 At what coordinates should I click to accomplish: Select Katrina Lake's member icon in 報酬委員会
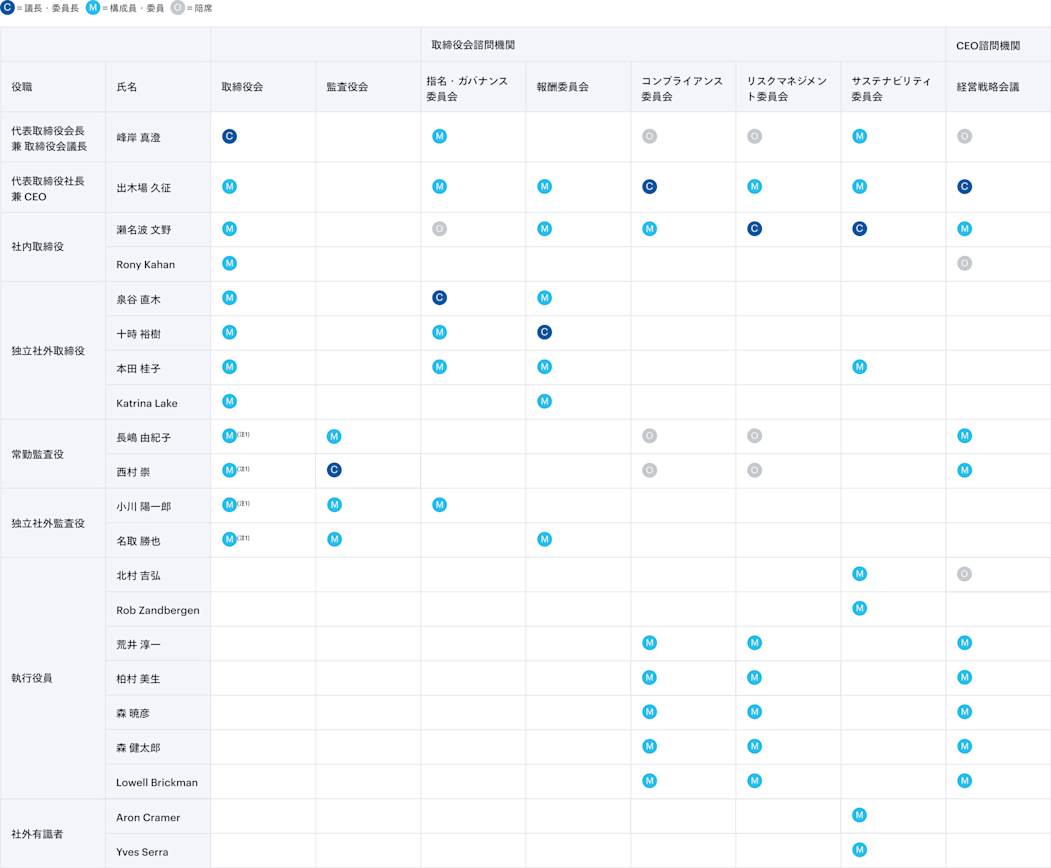click(x=544, y=402)
